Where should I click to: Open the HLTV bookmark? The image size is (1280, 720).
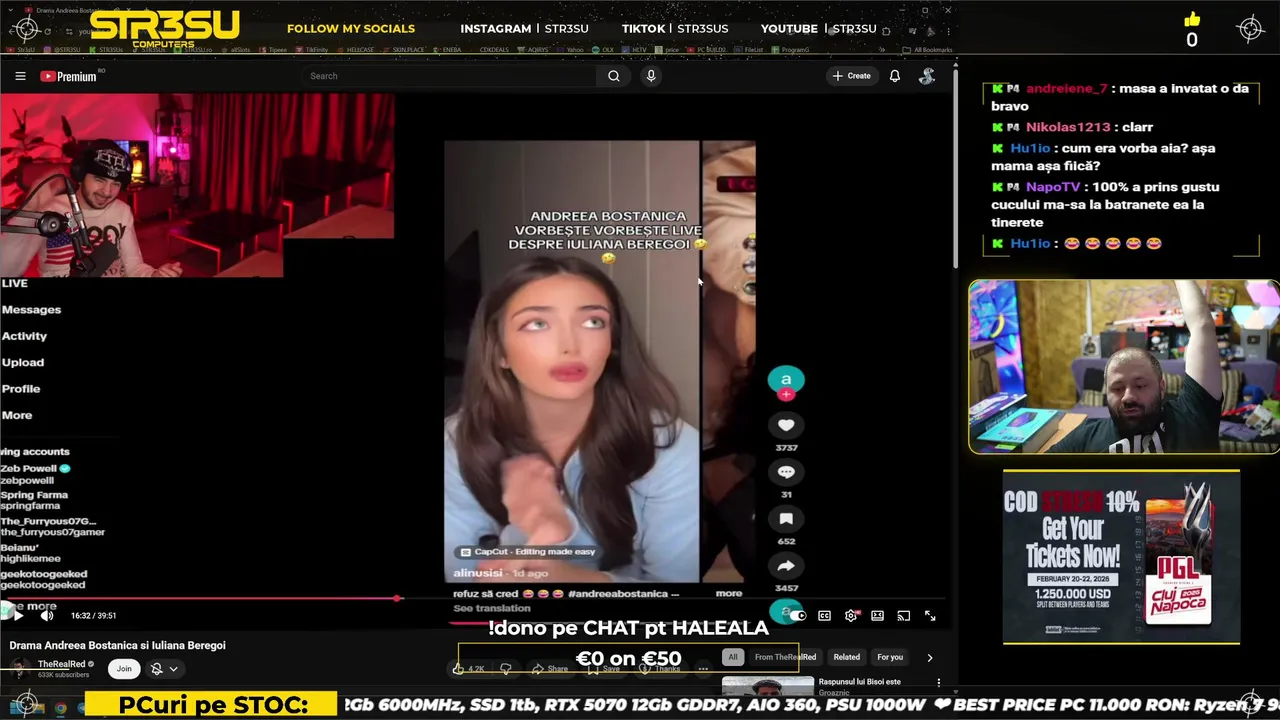[x=636, y=49]
